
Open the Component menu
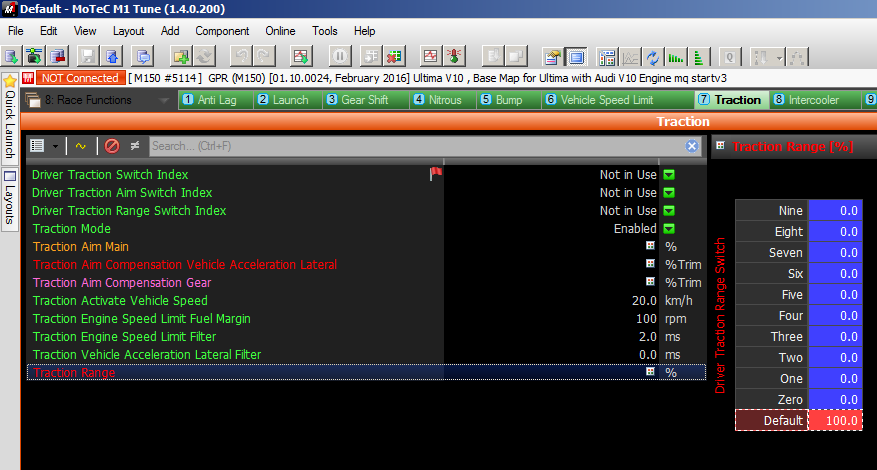pos(222,31)
